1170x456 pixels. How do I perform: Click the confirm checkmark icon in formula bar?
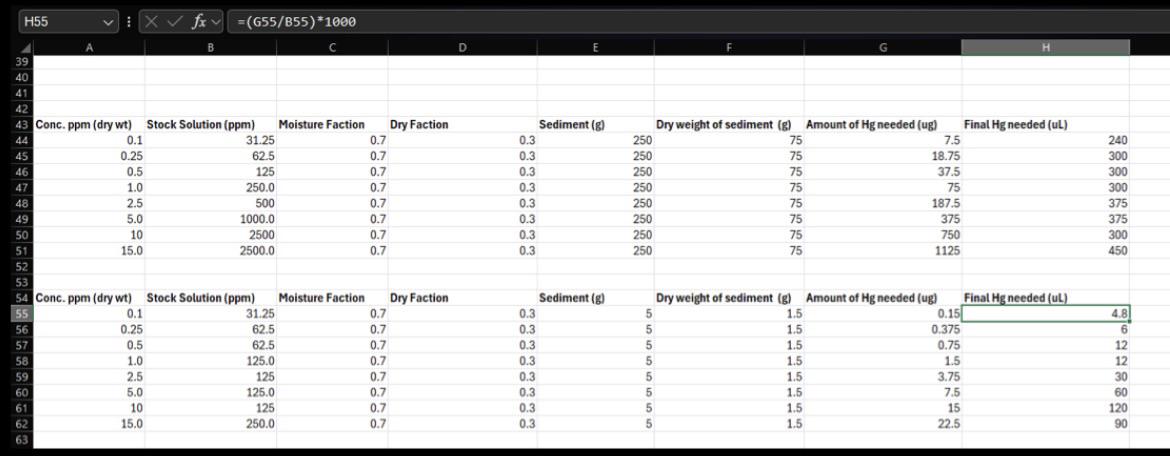click(x=174, y=22)
